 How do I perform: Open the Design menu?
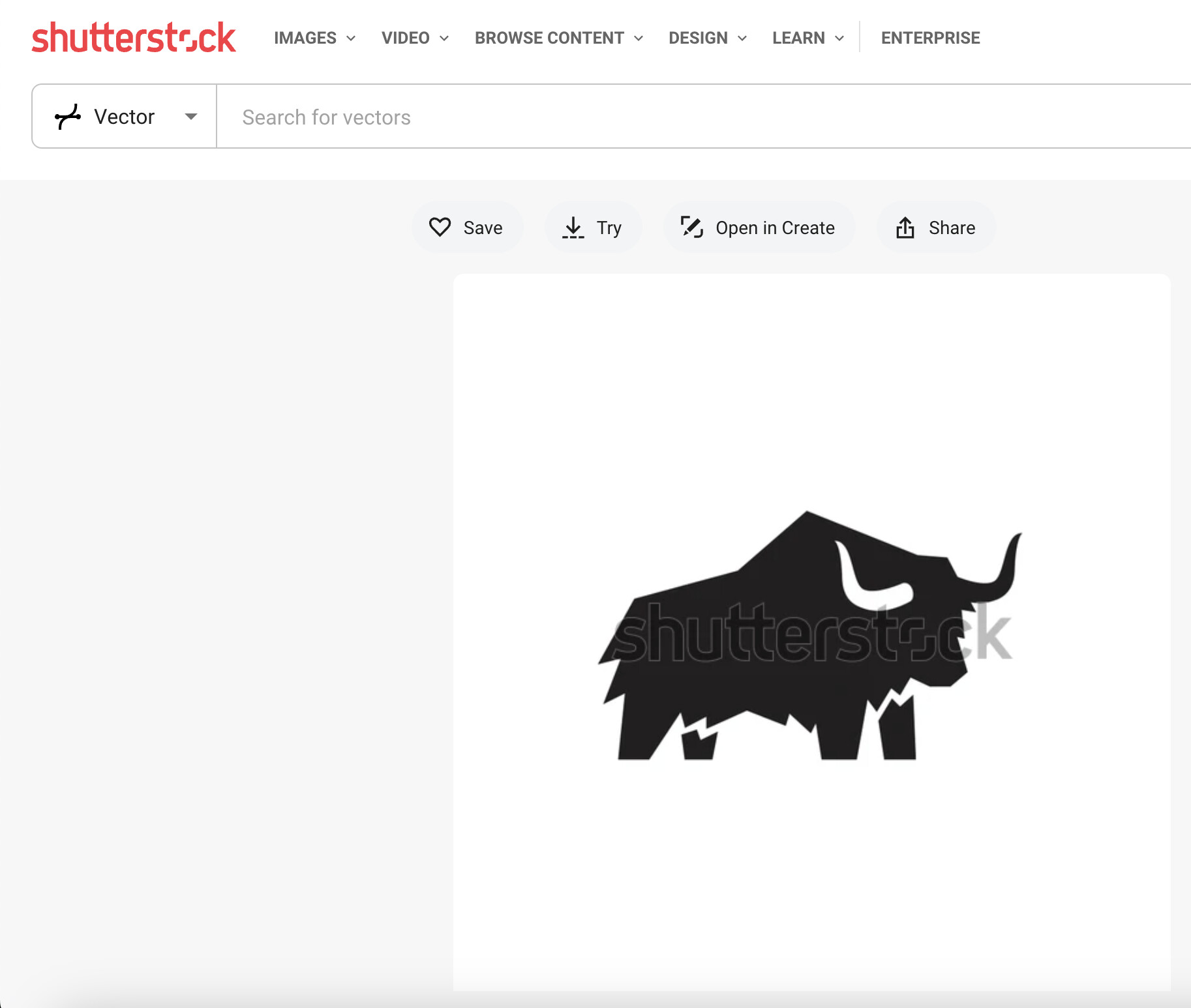pos(698,38)
